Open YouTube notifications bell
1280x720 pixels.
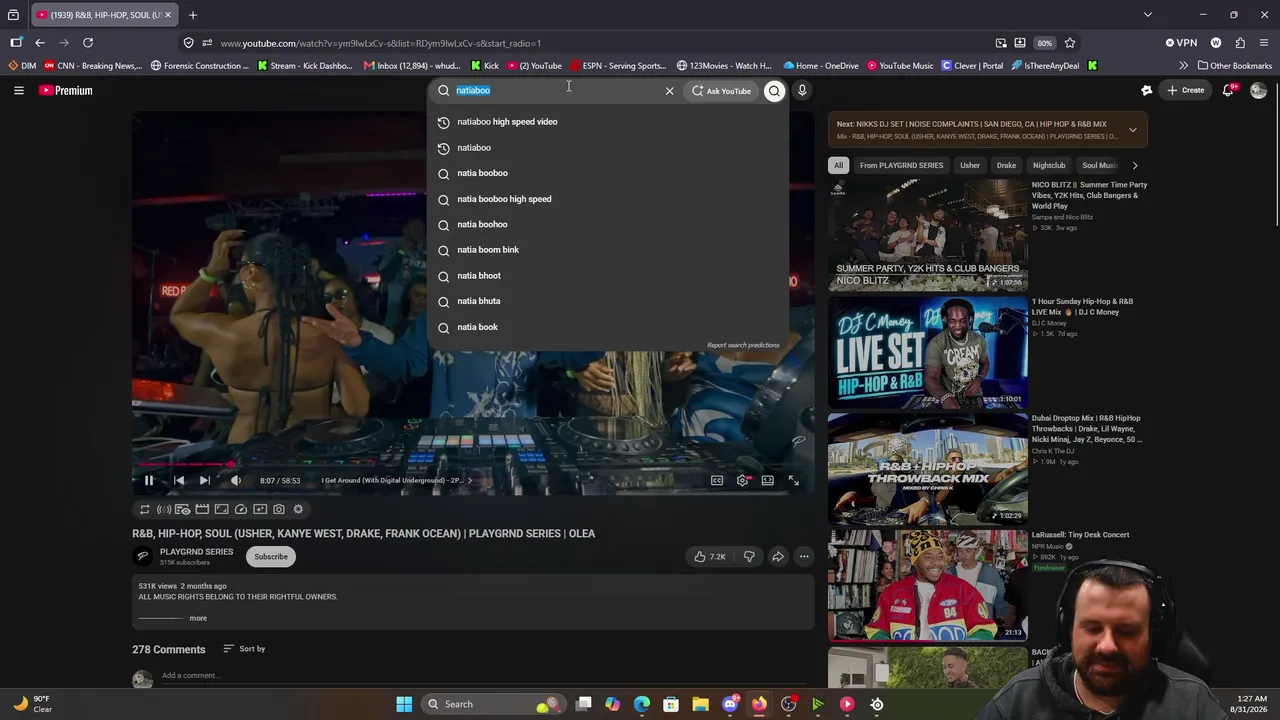pos(1229,90)
